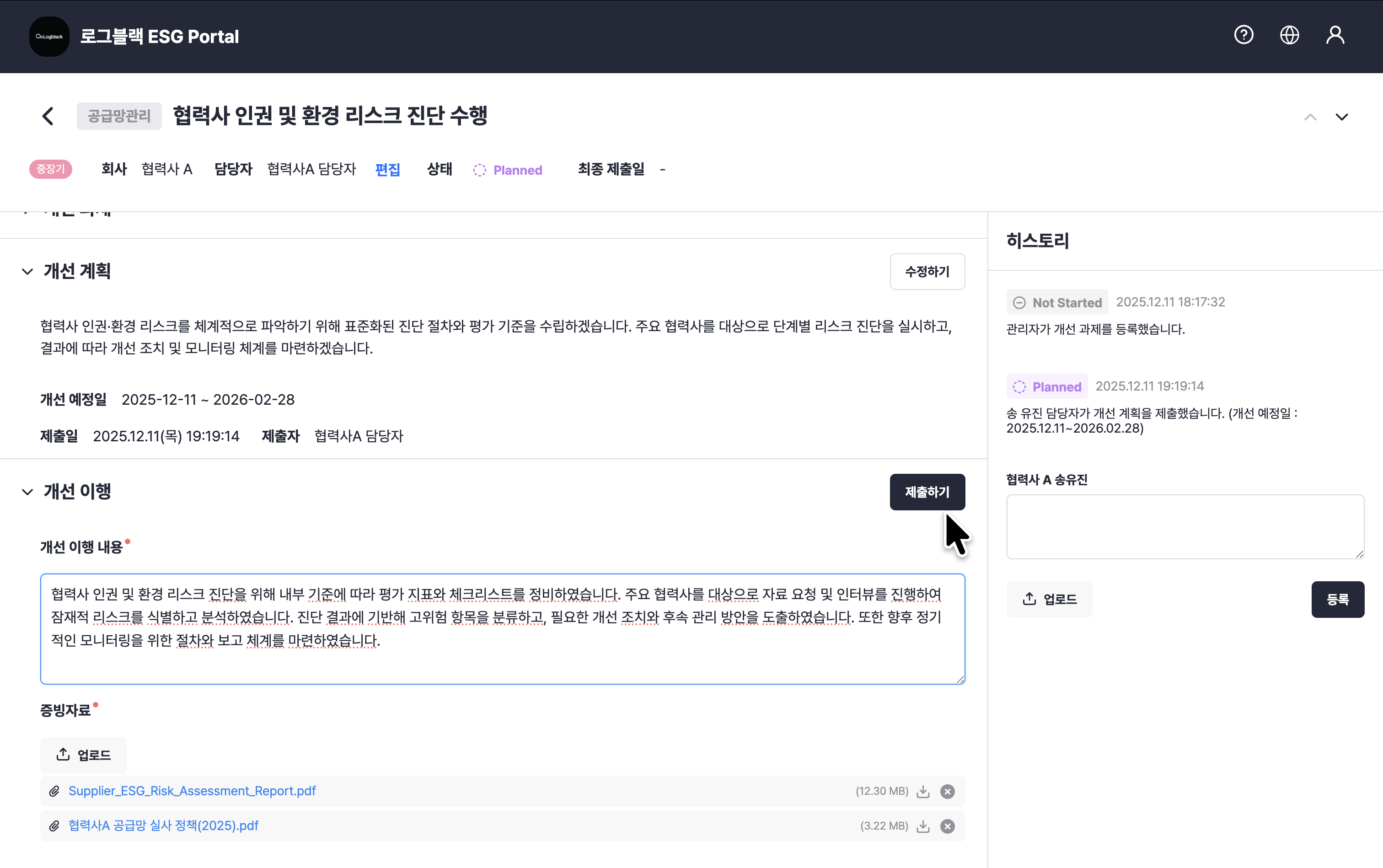Click the globe language icon
This screenshot has width=1383, height=868.
pyautogui.click(x=1289, y=36)
